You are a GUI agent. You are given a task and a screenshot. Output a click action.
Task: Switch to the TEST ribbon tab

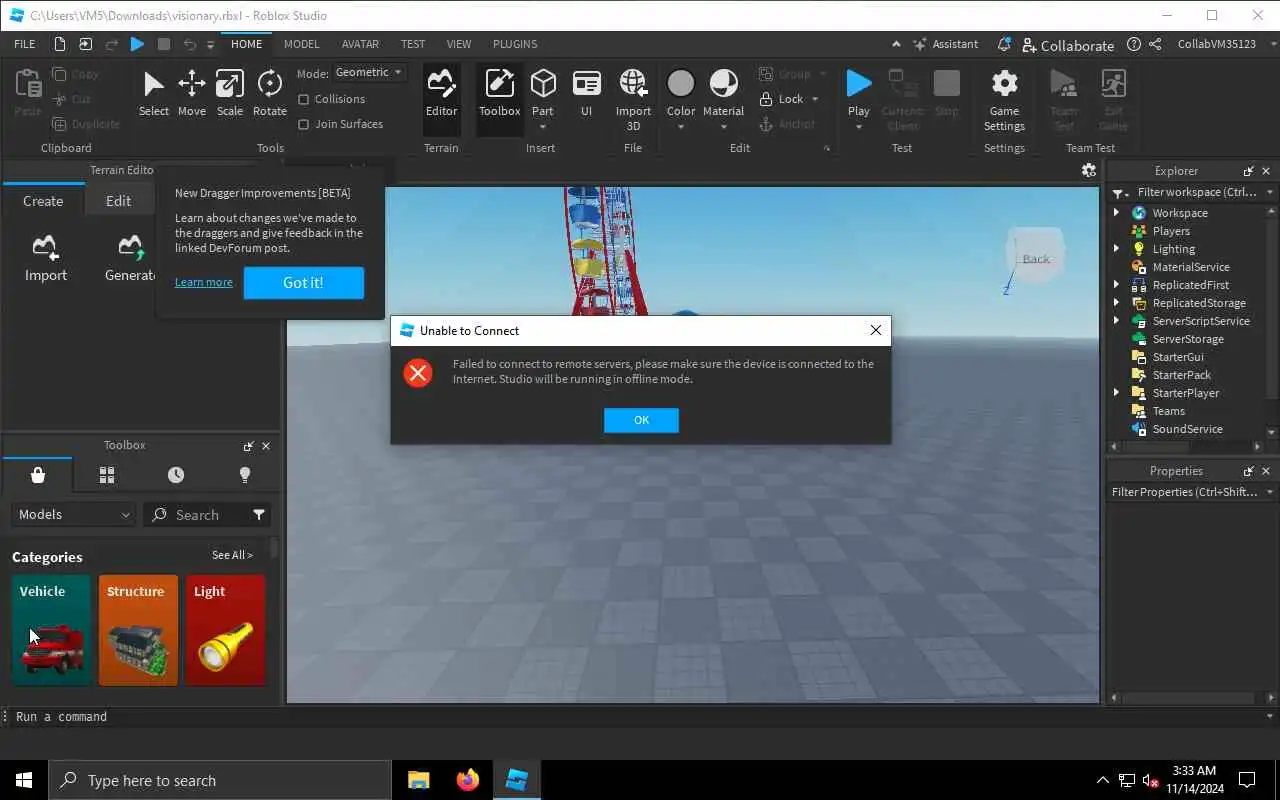[x=413, y=44]
